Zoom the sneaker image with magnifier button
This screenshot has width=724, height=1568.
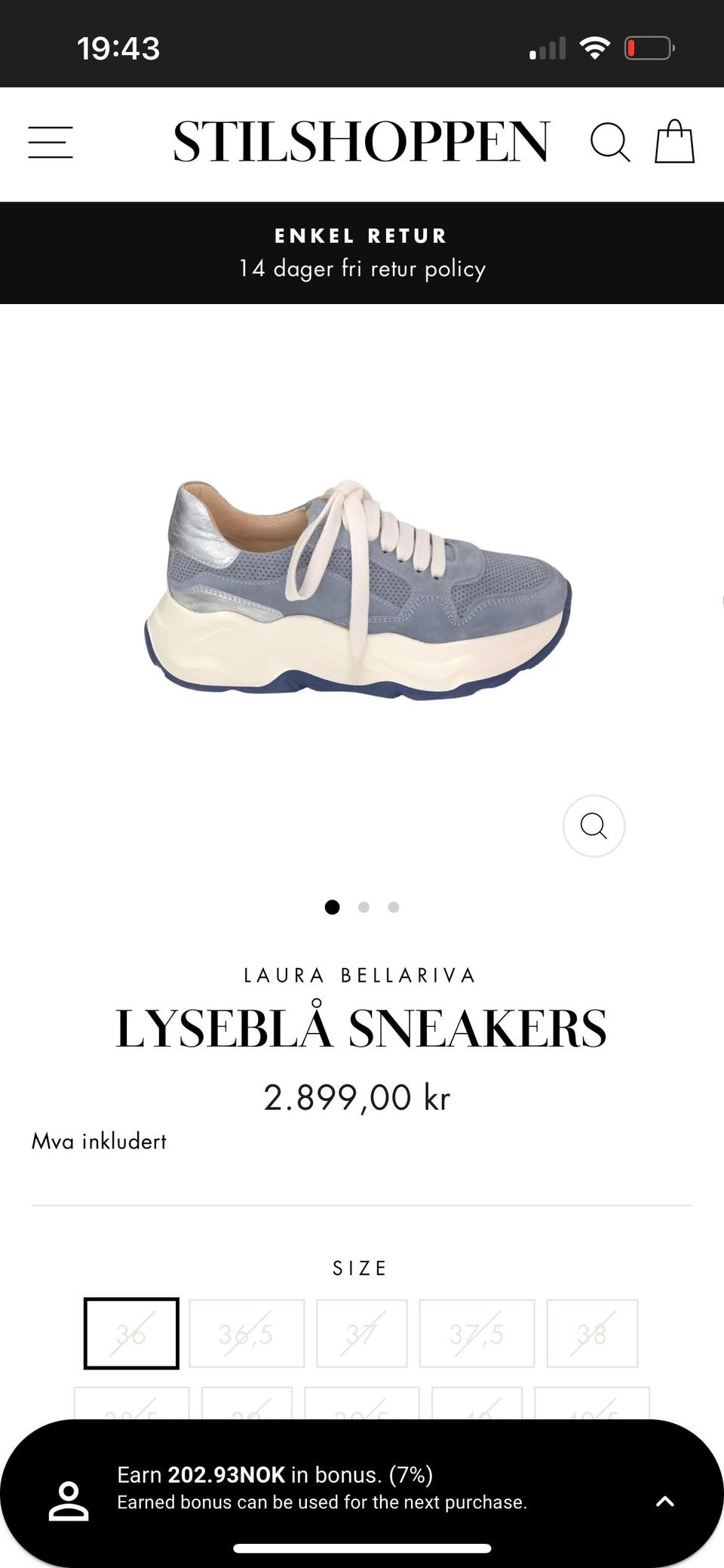(594, 826)
